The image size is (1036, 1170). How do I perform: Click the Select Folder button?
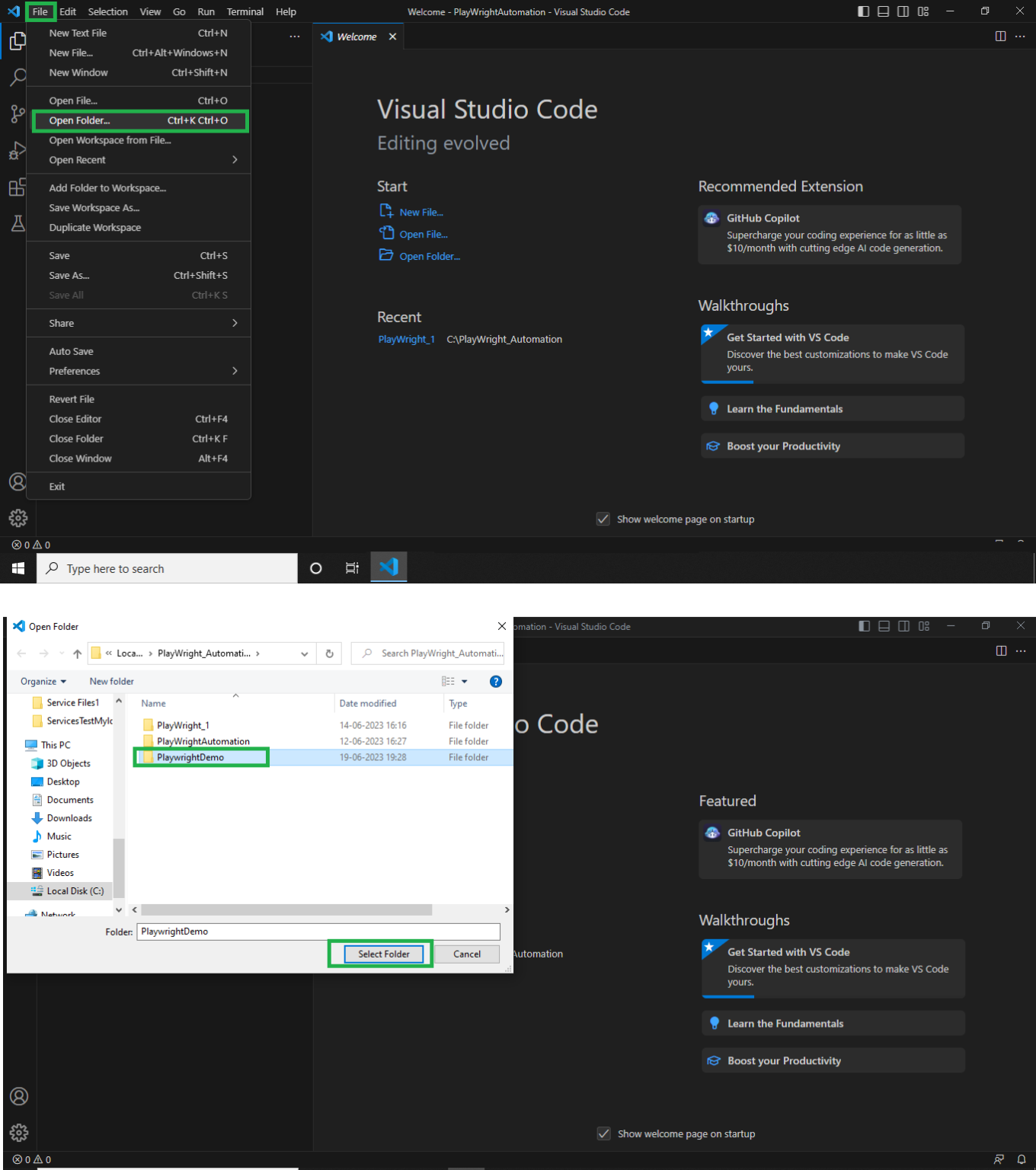pyautogui.click(x=383, y=954)
